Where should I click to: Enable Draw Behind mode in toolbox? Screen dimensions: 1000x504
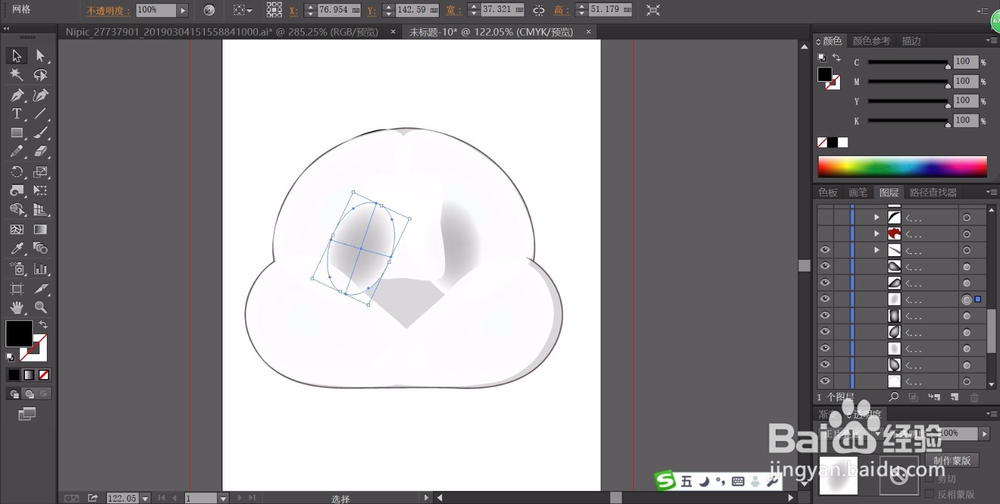(29, 394)
